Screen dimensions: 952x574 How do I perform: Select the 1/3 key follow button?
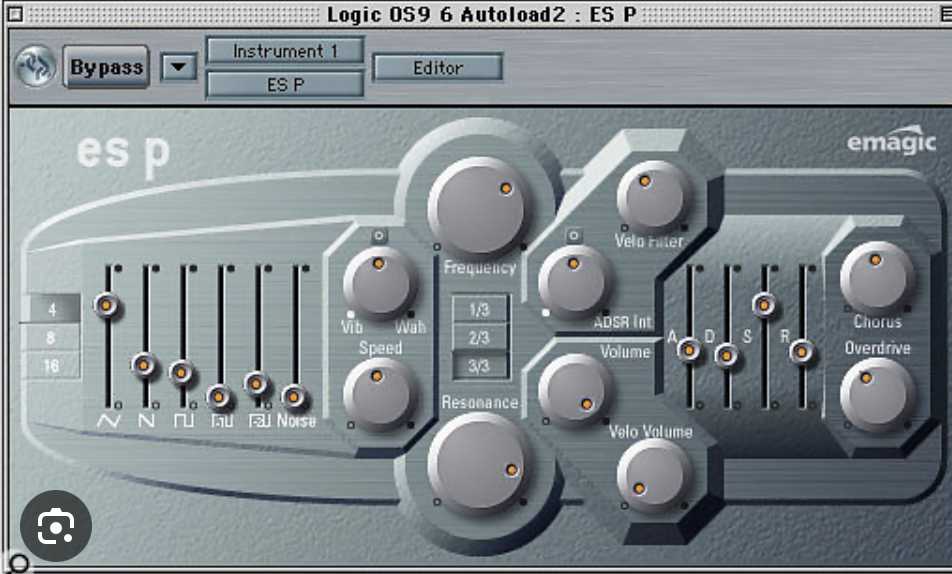[x=479, y=309]
